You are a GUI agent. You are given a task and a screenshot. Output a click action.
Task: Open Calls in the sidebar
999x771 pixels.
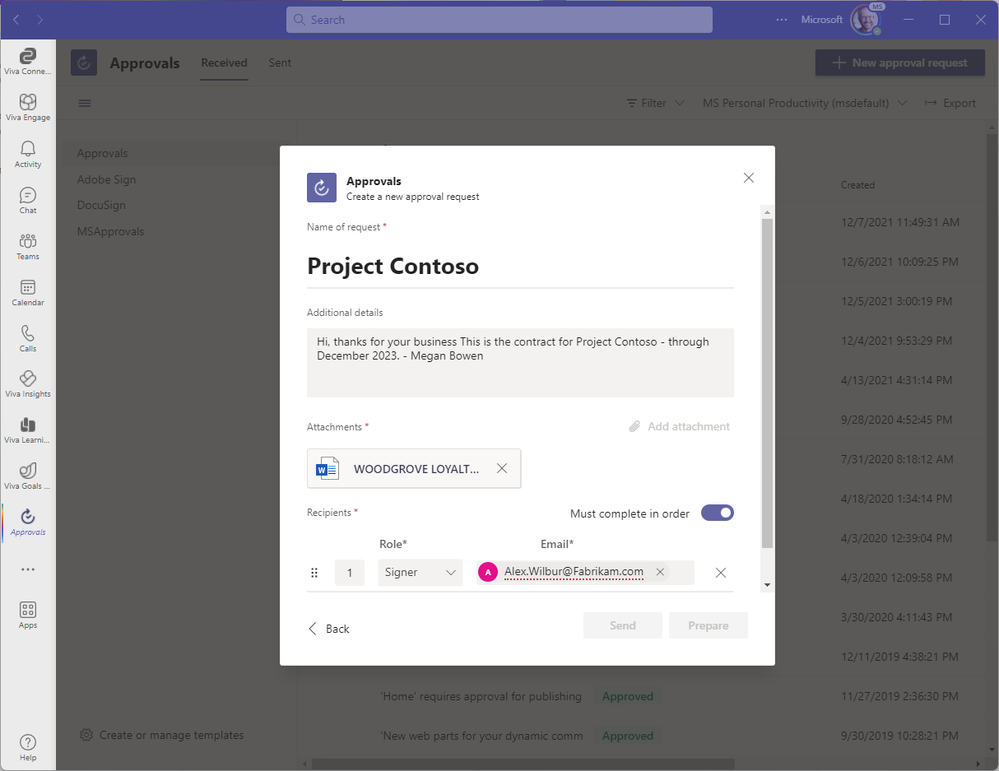tap(27, 339)
